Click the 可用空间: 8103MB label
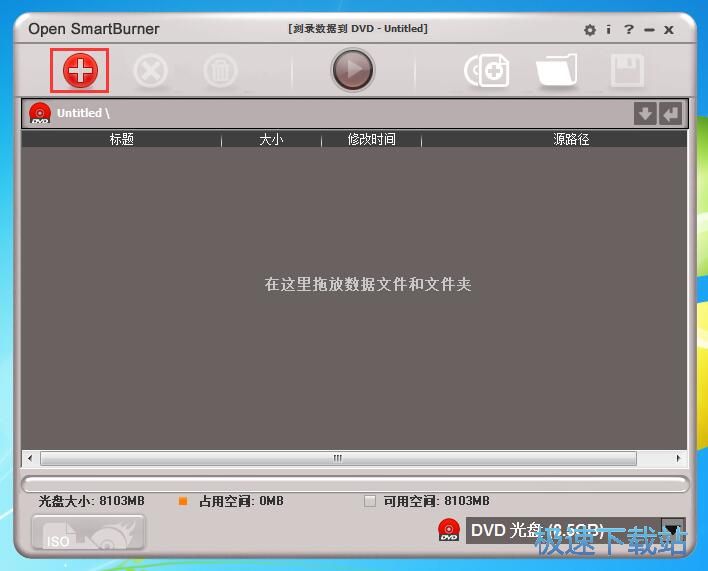This screenshot has height=571, width=708. pos(437,501)
